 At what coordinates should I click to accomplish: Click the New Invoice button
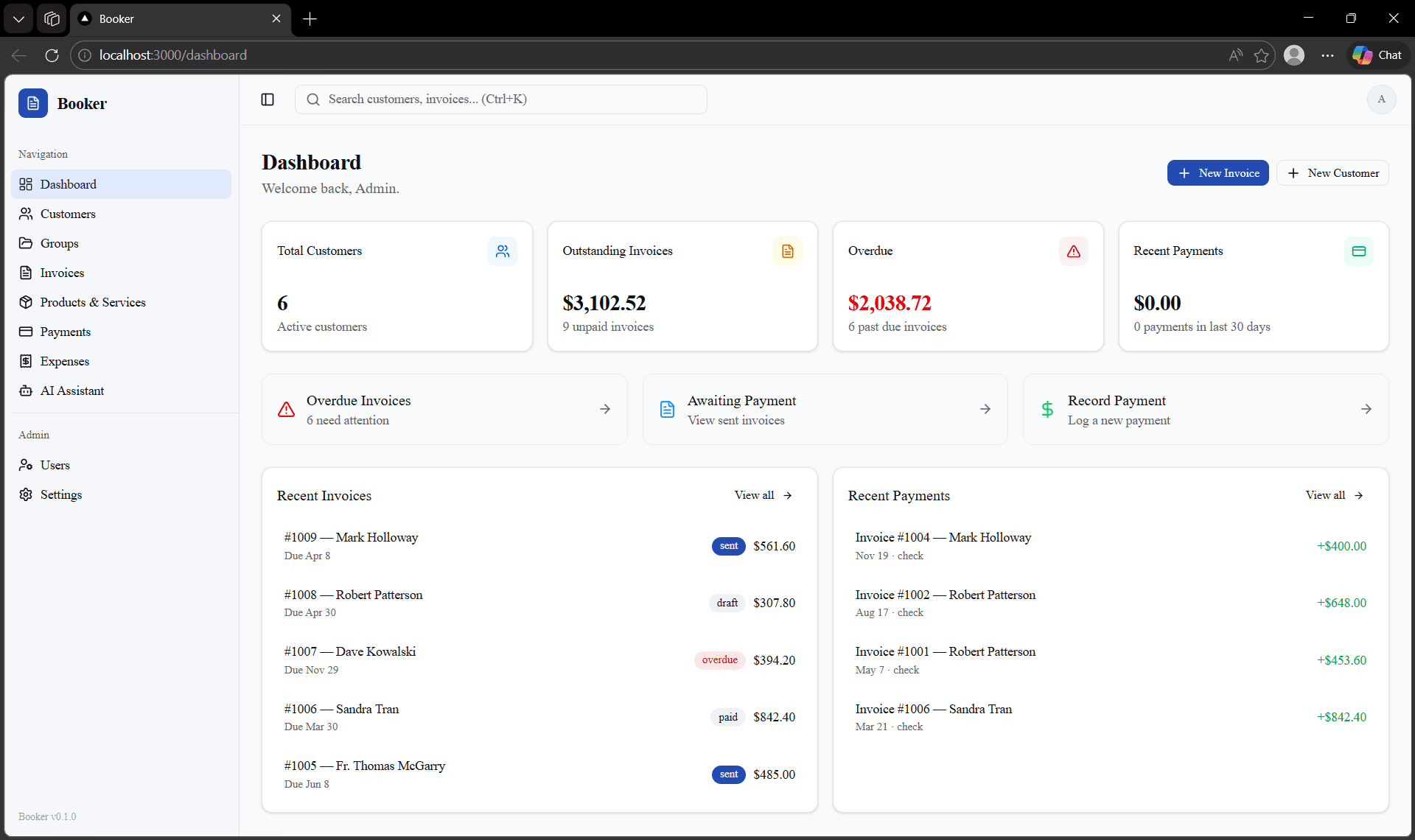pos(1218,172)
